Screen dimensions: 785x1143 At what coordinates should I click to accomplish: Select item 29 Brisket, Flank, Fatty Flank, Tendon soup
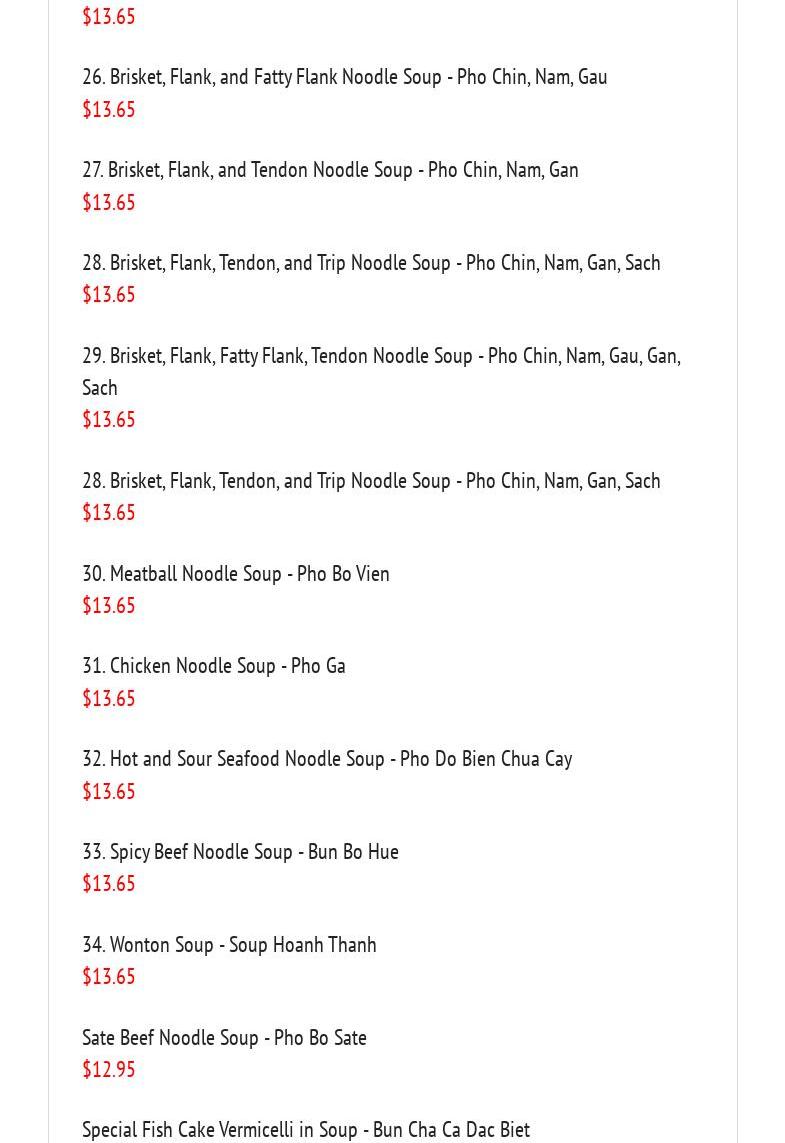coord(381,371)
